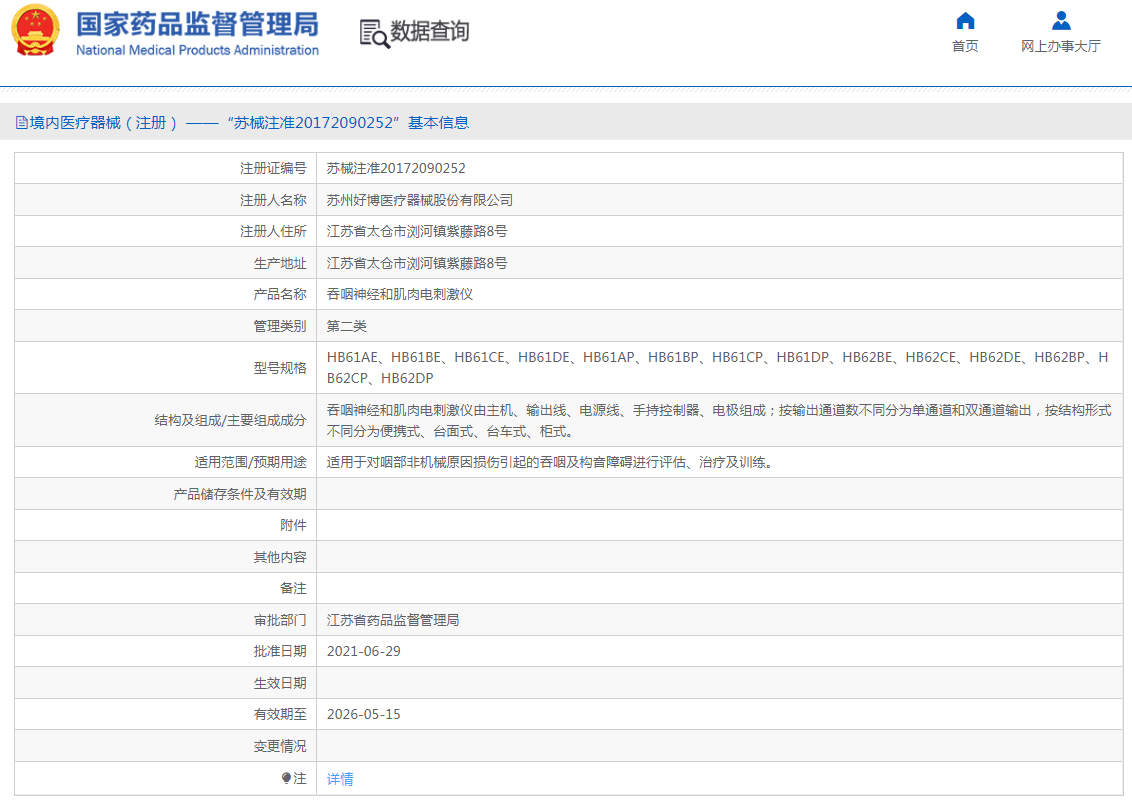Select the 首页 home icon
This screenshot has height=805, width=1132.
pyautogui.click(x=964, y=20)
